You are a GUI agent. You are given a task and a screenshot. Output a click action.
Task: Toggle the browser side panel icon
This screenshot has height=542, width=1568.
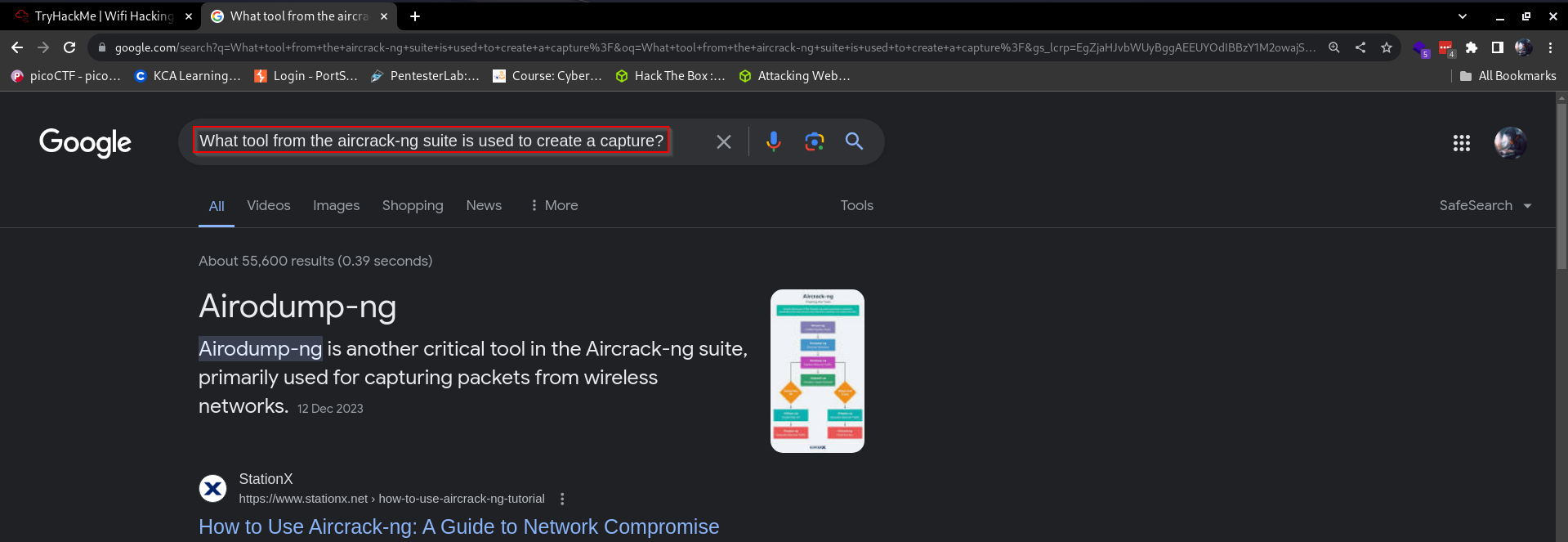[1498, 47]
